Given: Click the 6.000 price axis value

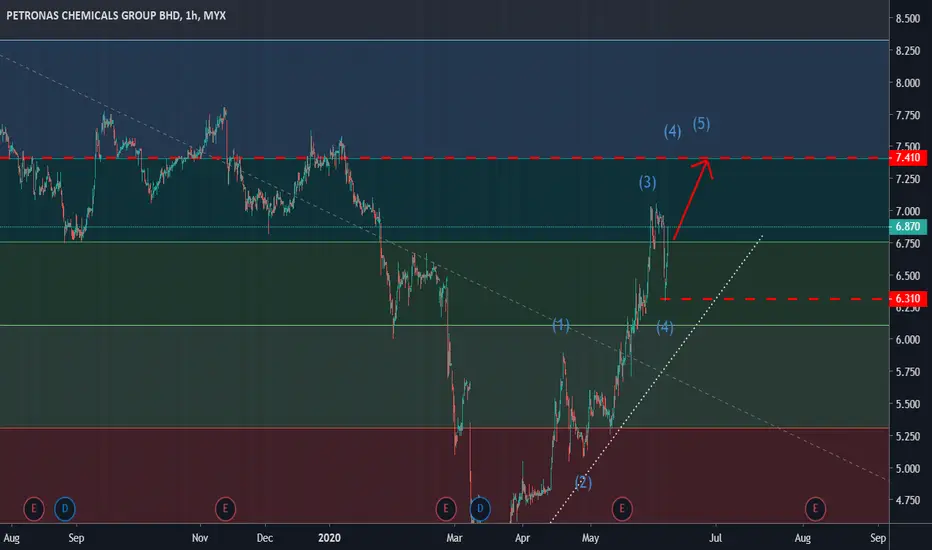Looking at the screenshot, I should [908, 340].
